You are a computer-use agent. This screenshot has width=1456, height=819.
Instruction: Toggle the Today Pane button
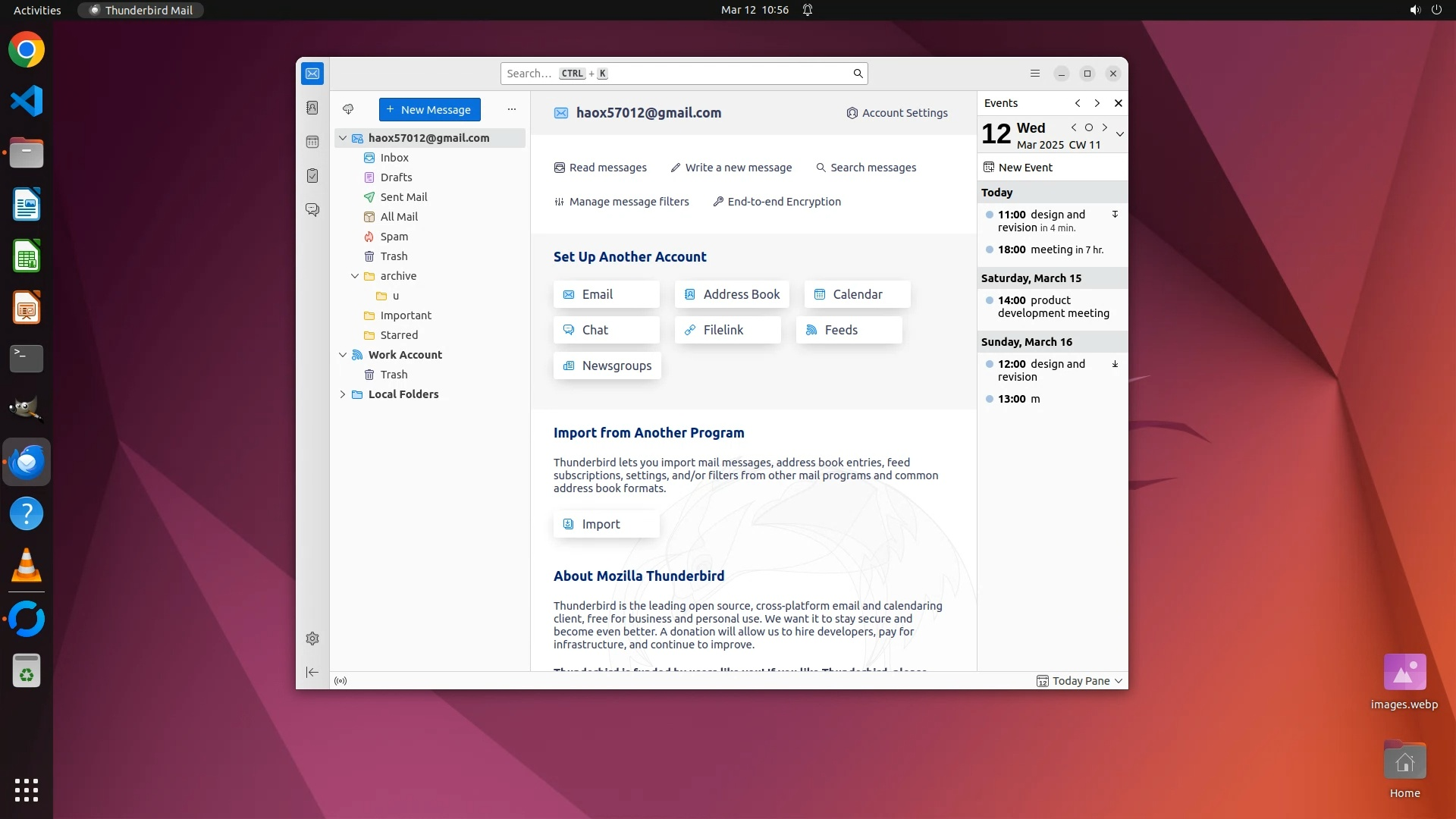coord(1079,681)
